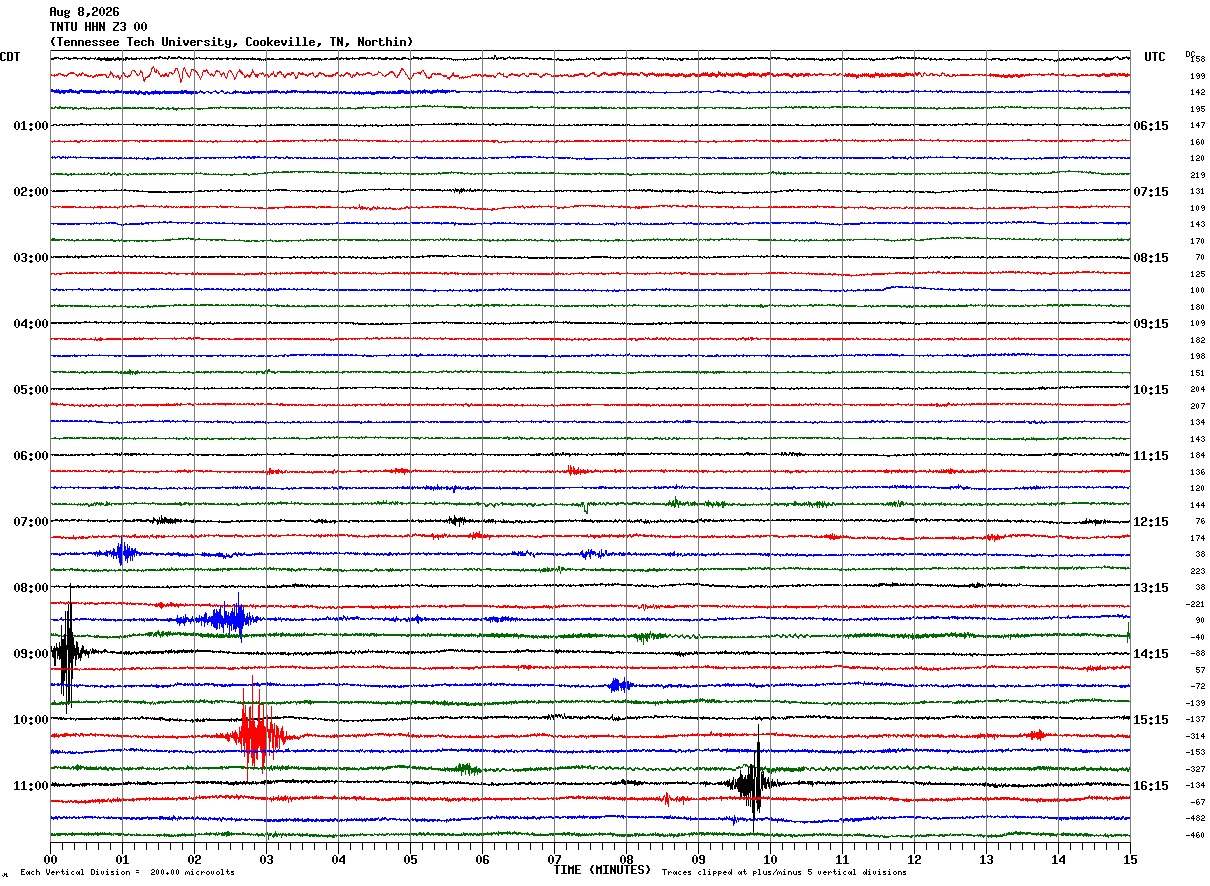Screen dimensions: 1210x886
Task: Click the small blue burst near minute 08
Action: (620, 685)
